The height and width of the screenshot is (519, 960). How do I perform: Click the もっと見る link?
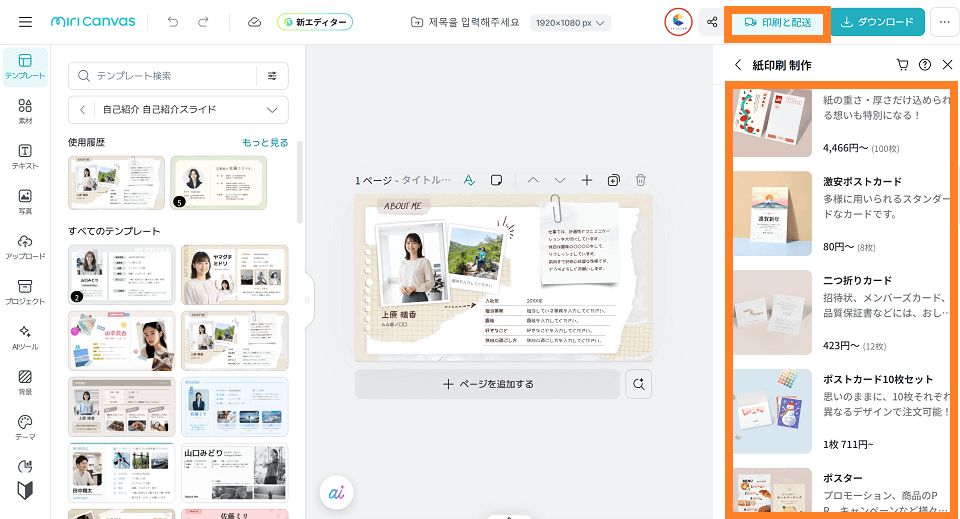(x=265, y=143)
